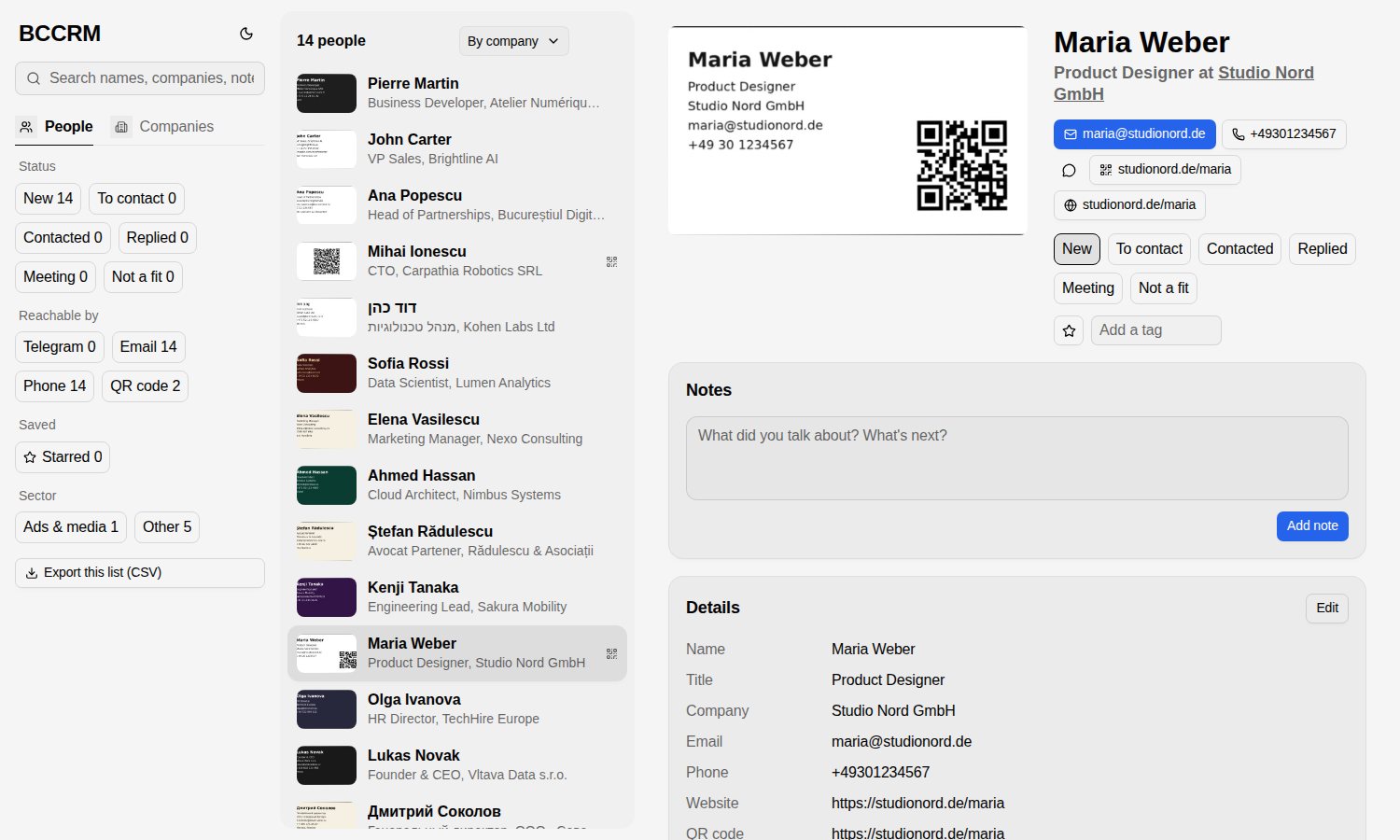
Task: Click the Add note button
Action: (x=1312, y=526)
